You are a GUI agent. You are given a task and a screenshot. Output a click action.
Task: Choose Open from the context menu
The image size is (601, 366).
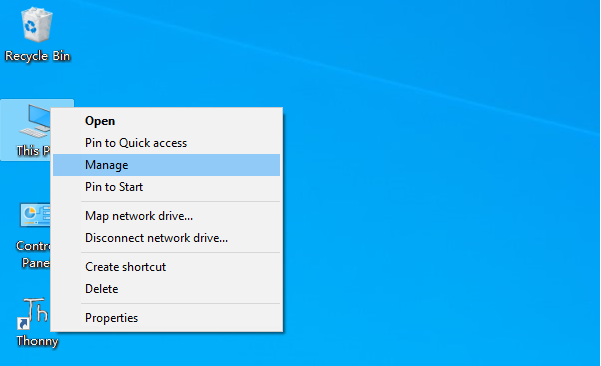coord(166,121)
